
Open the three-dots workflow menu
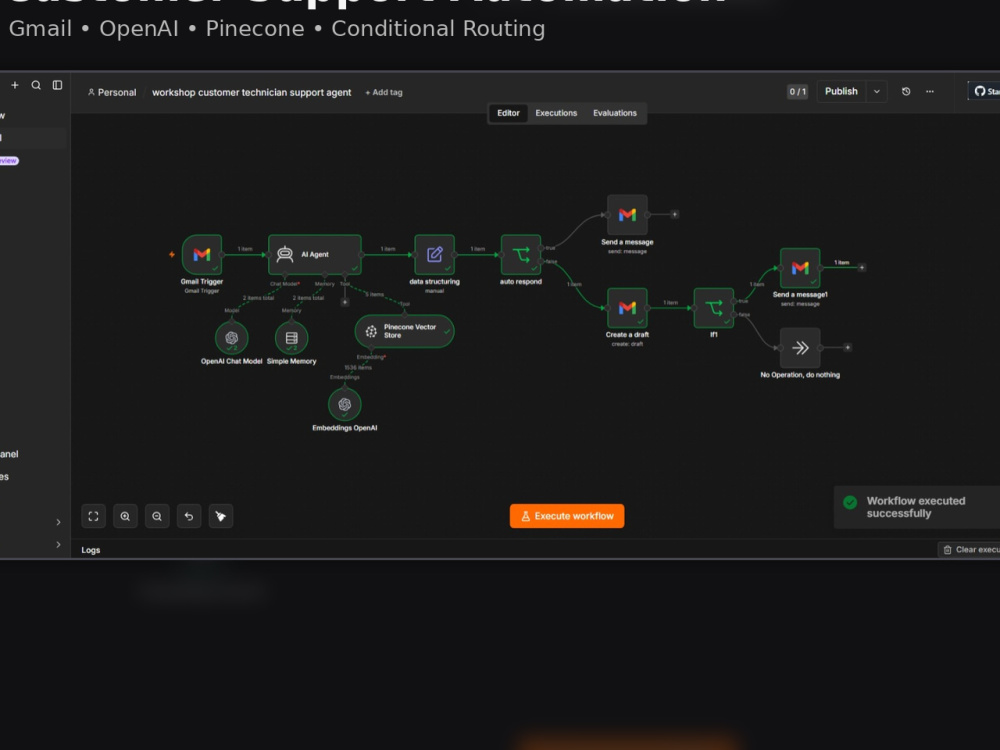point(930,91)
